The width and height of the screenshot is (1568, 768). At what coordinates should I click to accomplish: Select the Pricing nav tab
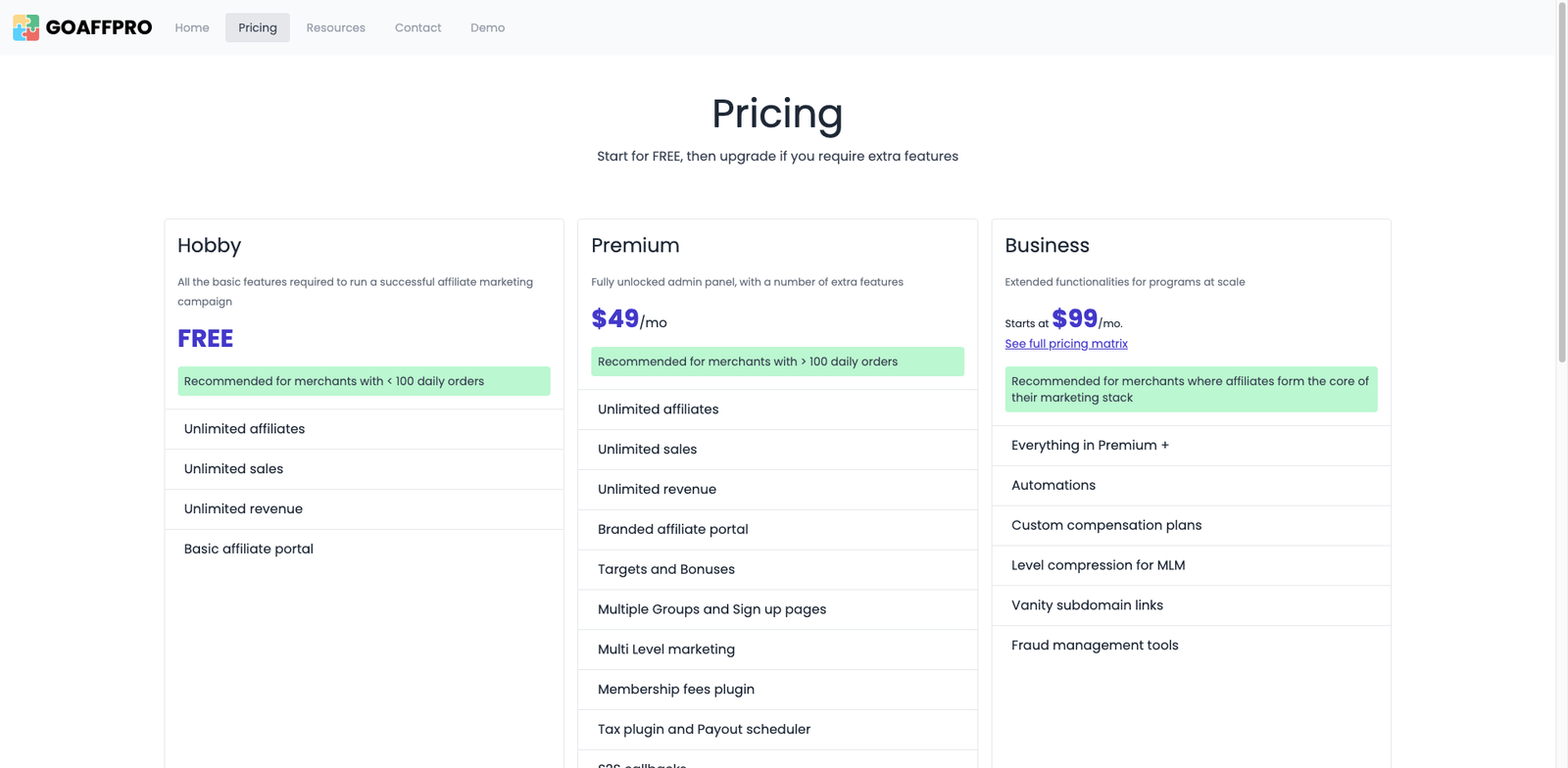[x=258, y=27]
